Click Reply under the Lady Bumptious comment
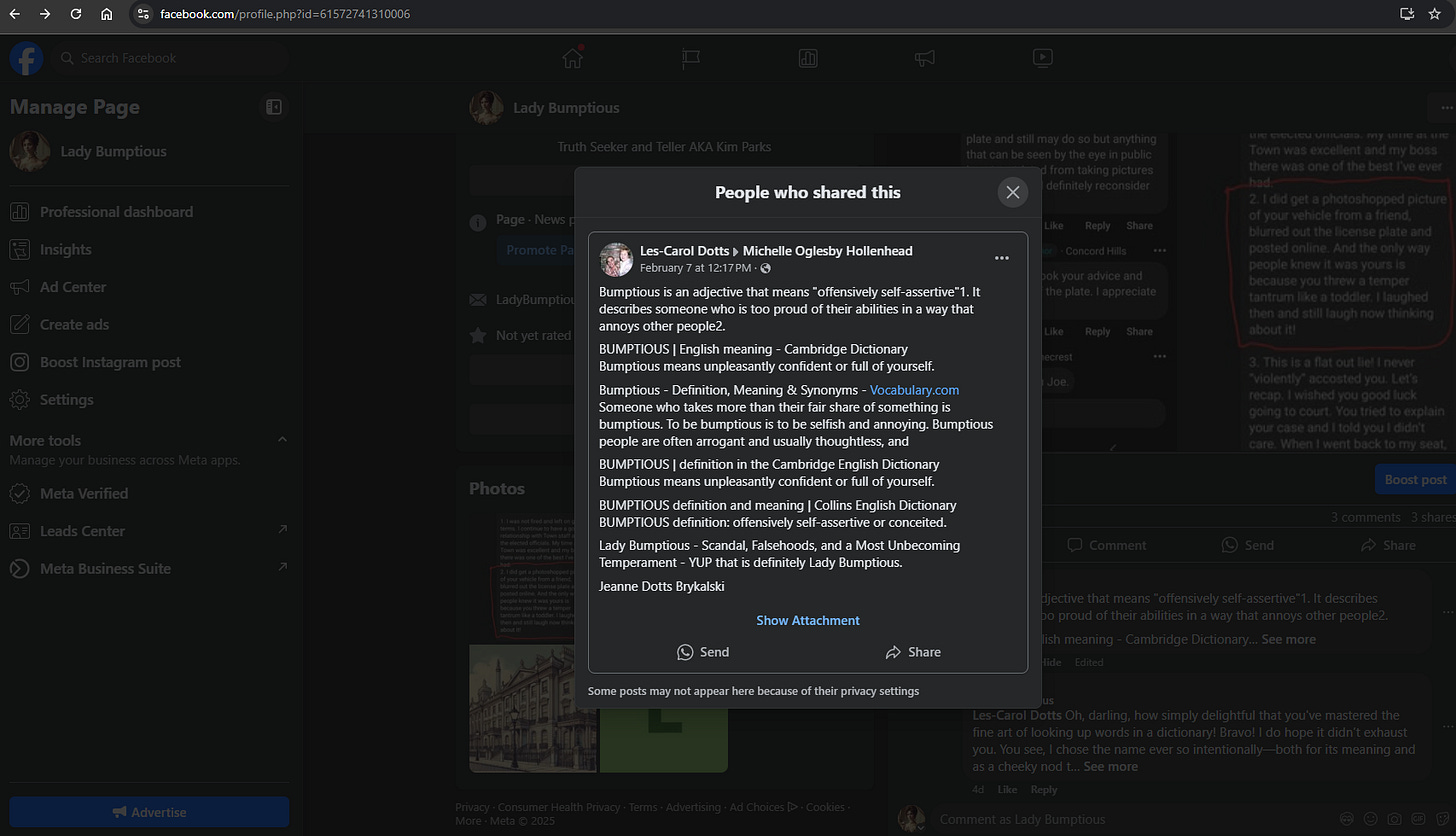Image resolution: width=1456 pixels, height=836 pixels. coord(1044,789)
